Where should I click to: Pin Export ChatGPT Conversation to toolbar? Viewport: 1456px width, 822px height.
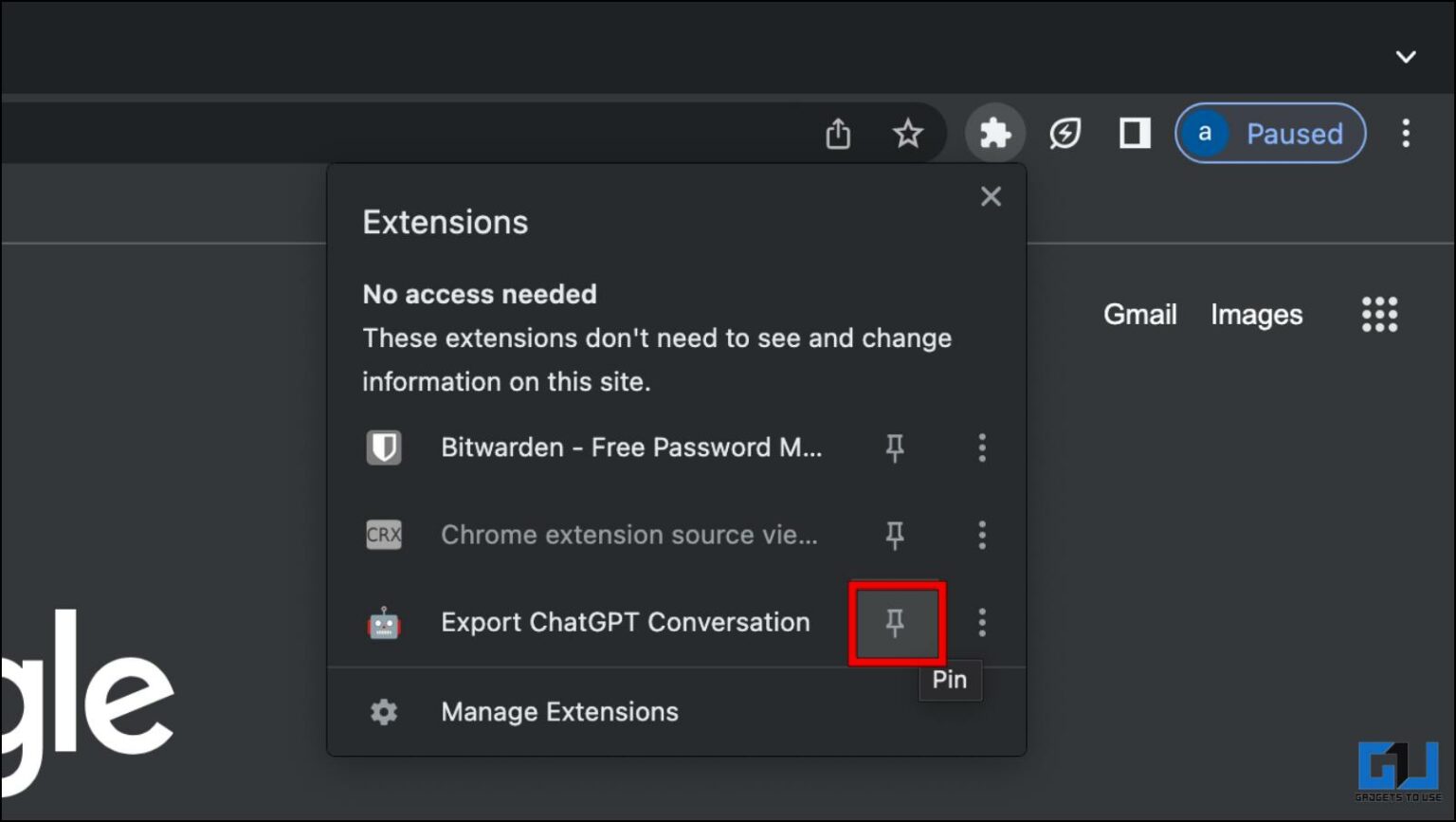click(x=896, y=622)
